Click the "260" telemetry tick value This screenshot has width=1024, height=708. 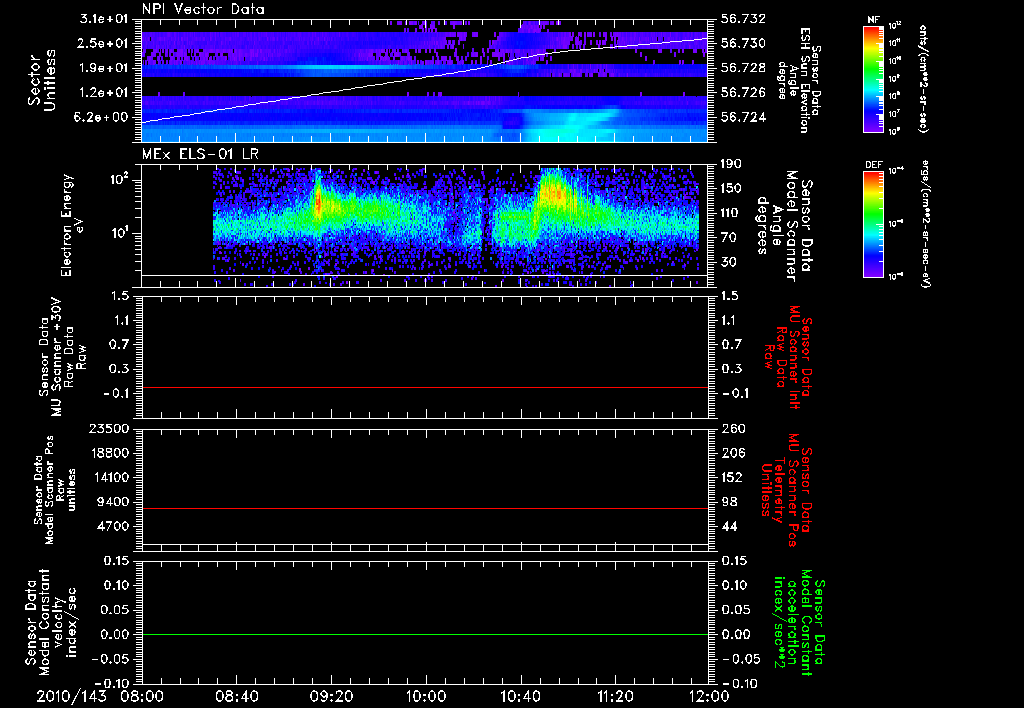point(733,428)
